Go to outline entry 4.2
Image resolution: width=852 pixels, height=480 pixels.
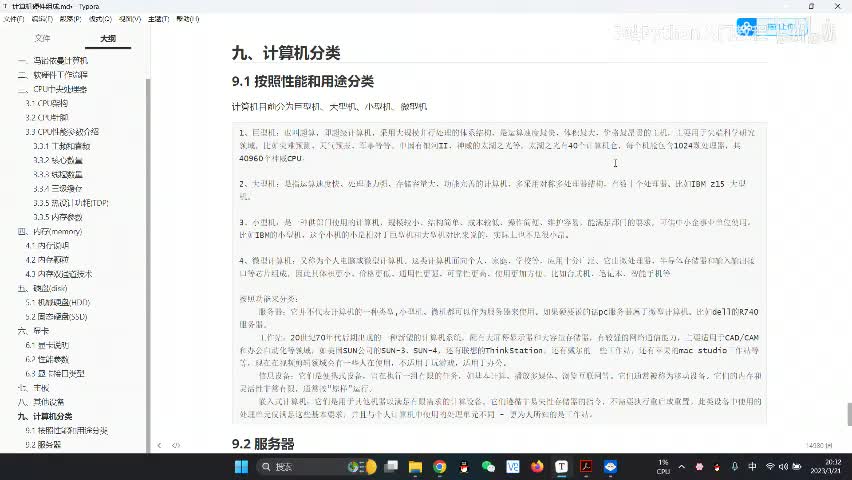(47, 260)
